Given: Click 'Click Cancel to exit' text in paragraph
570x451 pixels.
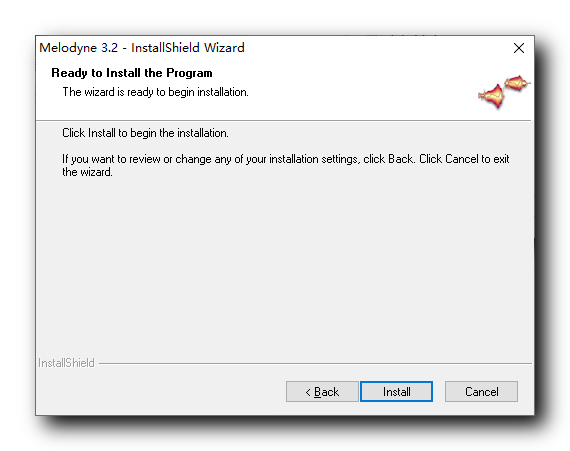Looking at the screenshot, I should click(464, 159).
